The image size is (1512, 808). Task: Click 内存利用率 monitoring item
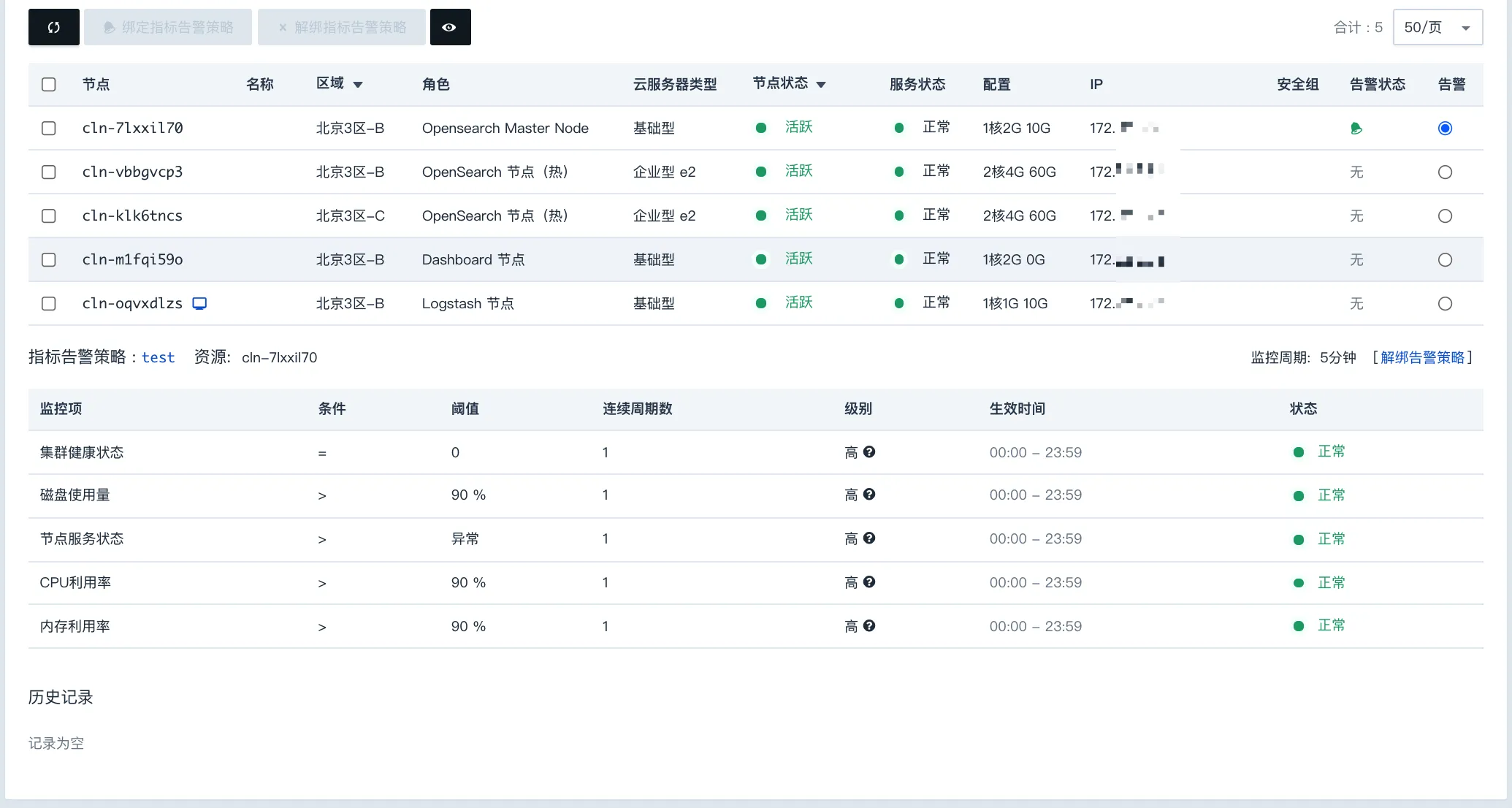coord(75,626)
